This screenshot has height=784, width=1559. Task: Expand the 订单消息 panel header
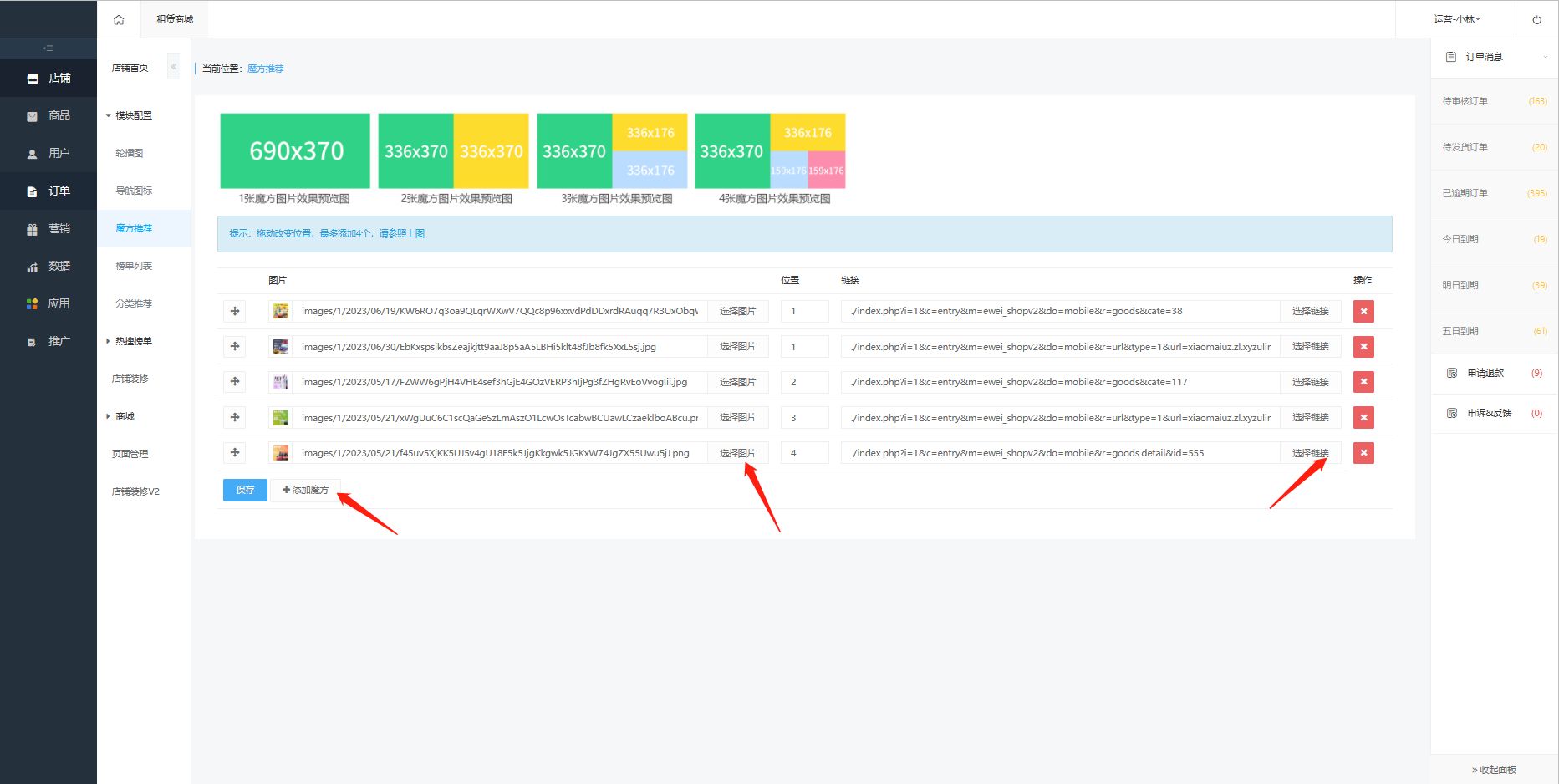1495,57
